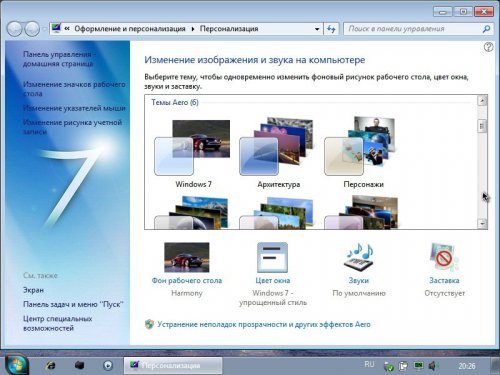Click the clock showing 20:26

click(467, 366)
